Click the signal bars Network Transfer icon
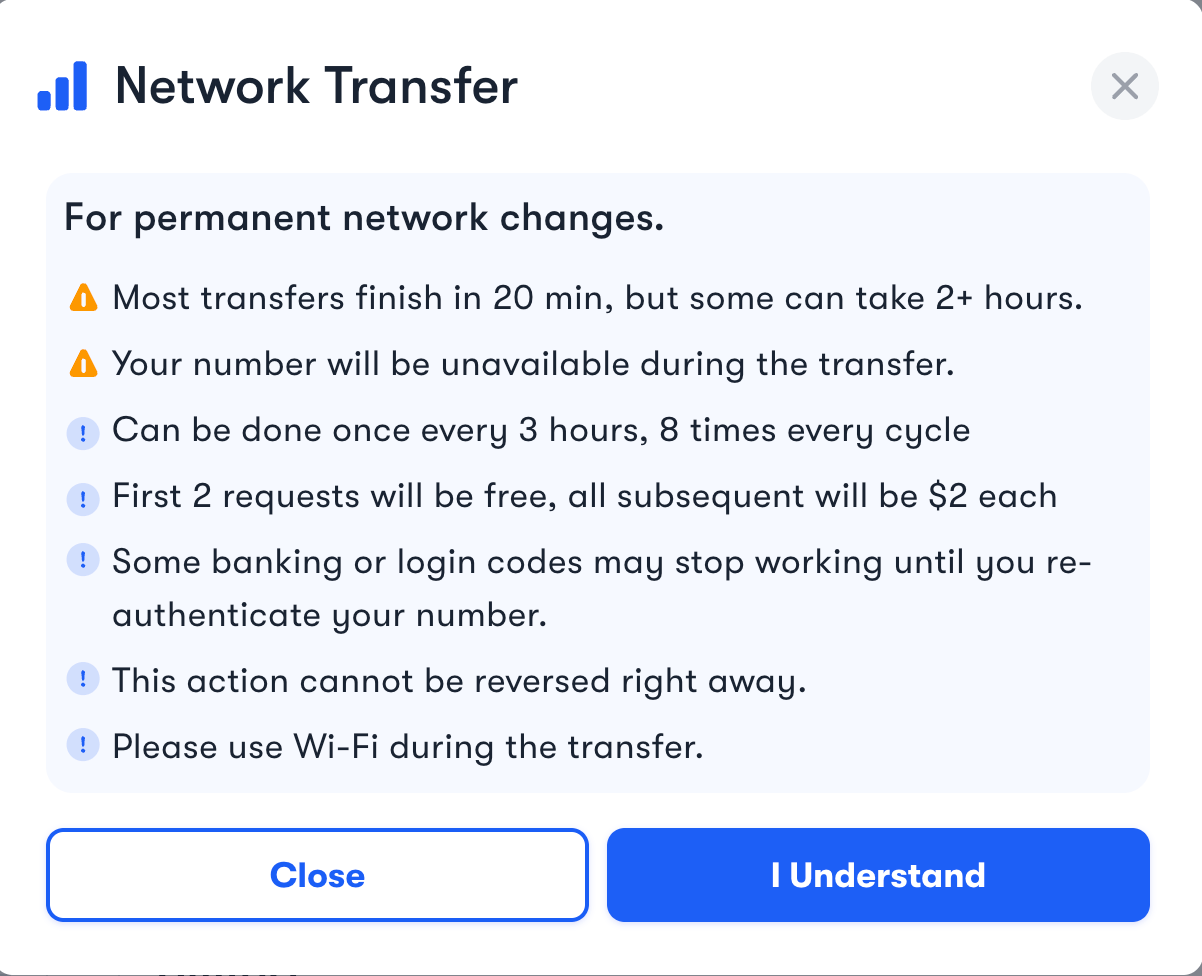 point(62,86)
